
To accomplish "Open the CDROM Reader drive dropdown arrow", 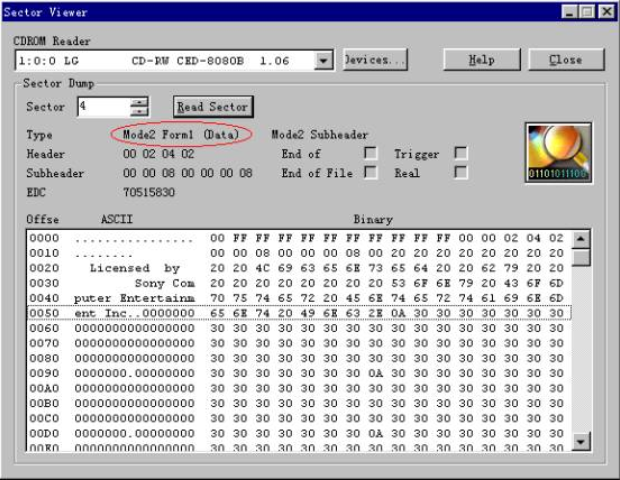I will coord(324,60).
